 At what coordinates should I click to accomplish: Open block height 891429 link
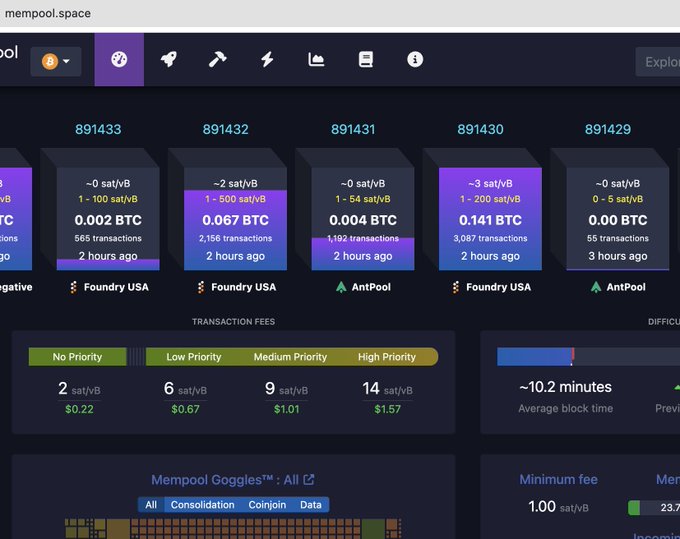[608, 129]
